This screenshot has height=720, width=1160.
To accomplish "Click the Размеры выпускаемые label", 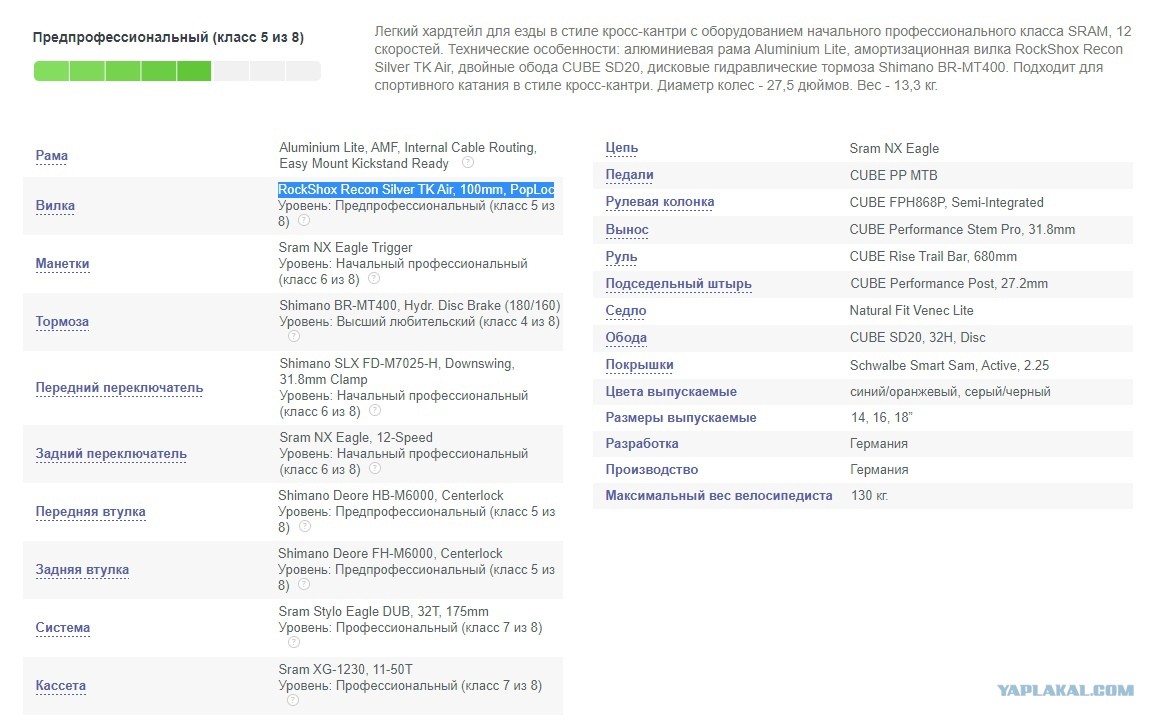I will point(681,417).
